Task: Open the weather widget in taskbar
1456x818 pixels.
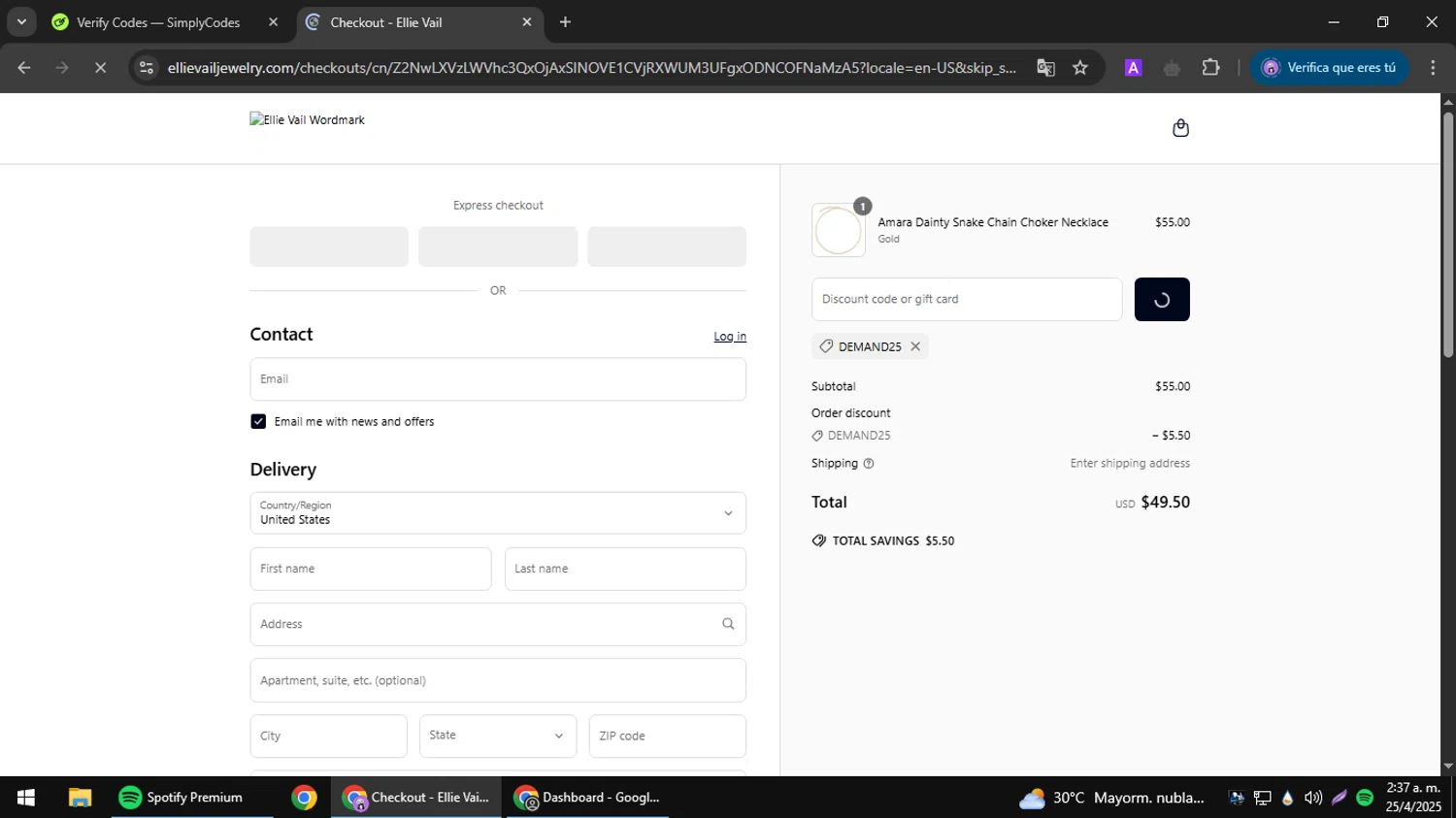Action: [x=1111, y=798]
